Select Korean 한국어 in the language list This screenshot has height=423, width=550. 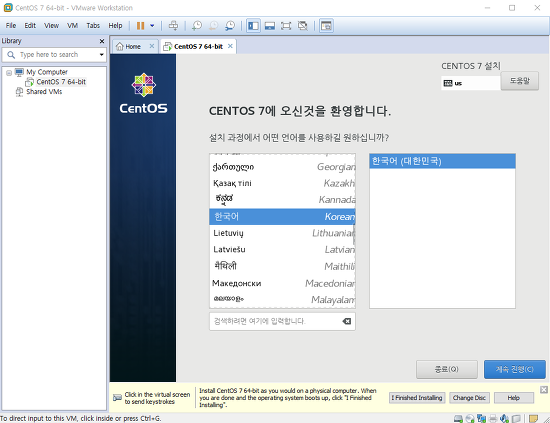point(282,216)
